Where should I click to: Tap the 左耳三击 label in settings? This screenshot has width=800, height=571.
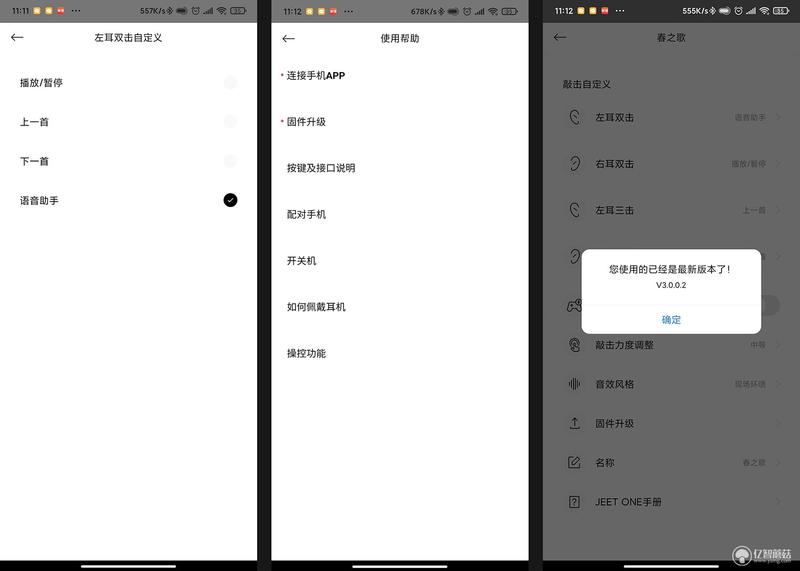614,210
